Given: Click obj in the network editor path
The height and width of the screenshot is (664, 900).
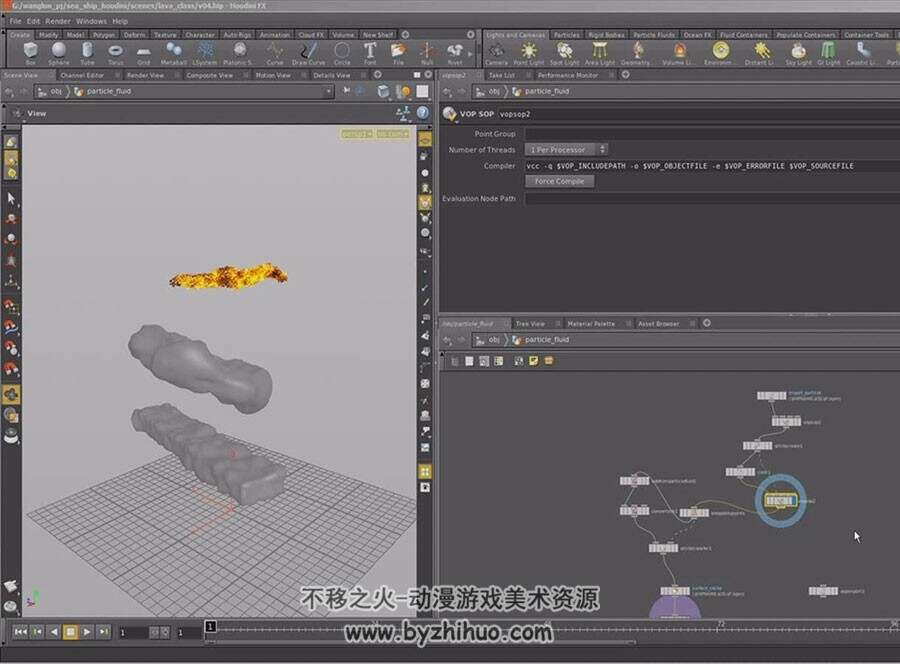Looking at the screenshot, I should (x=494, y=340).
